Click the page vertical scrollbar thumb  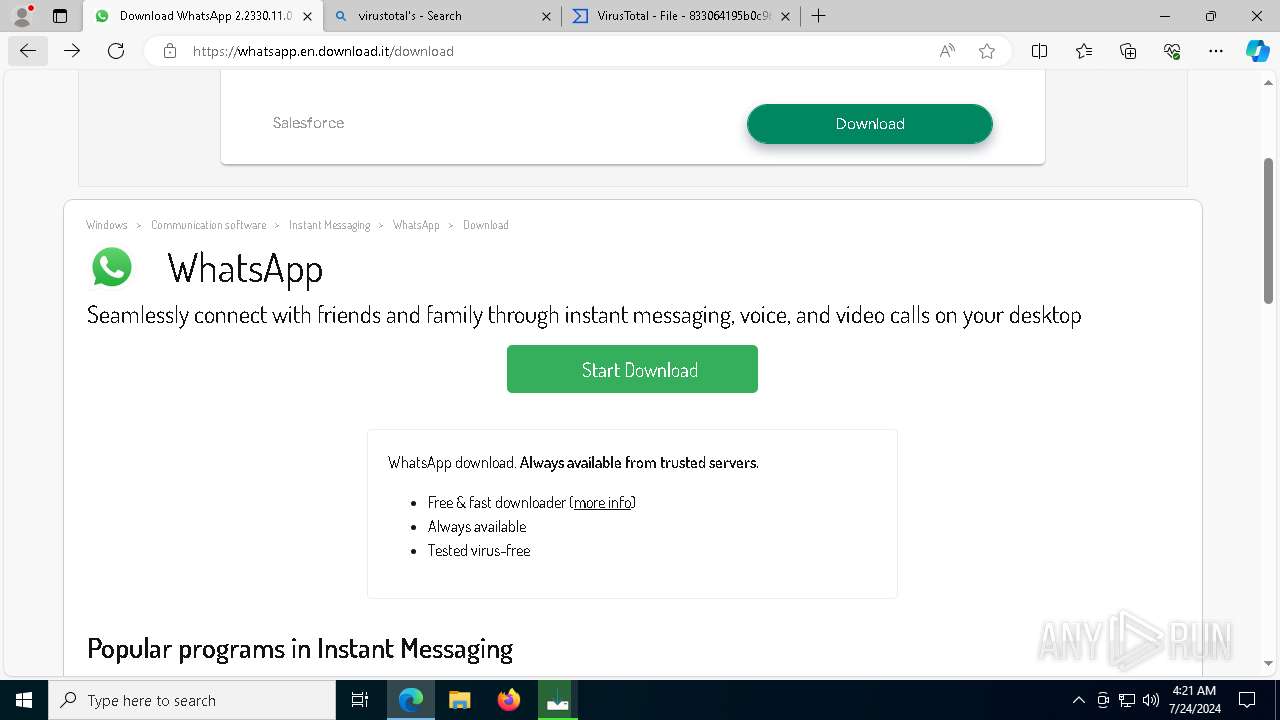pyautogui.click(x=1269, y=230)
